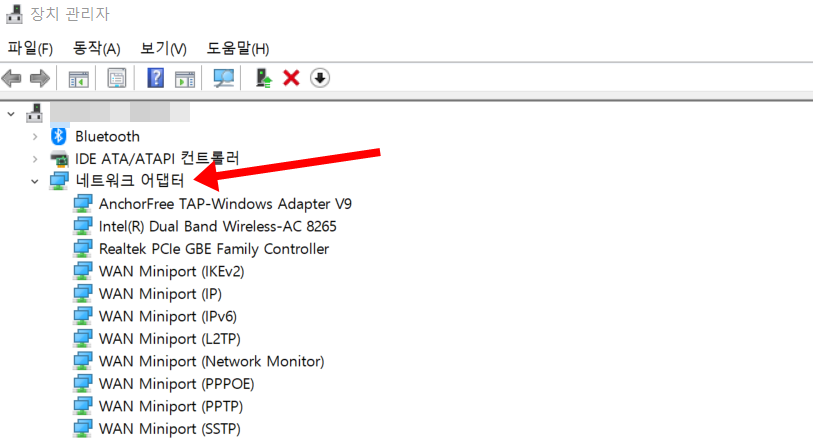Click the Realtek PCIe GBE adapter icon
This screenshot has width=813, height=443.
[x=83, y=248]
